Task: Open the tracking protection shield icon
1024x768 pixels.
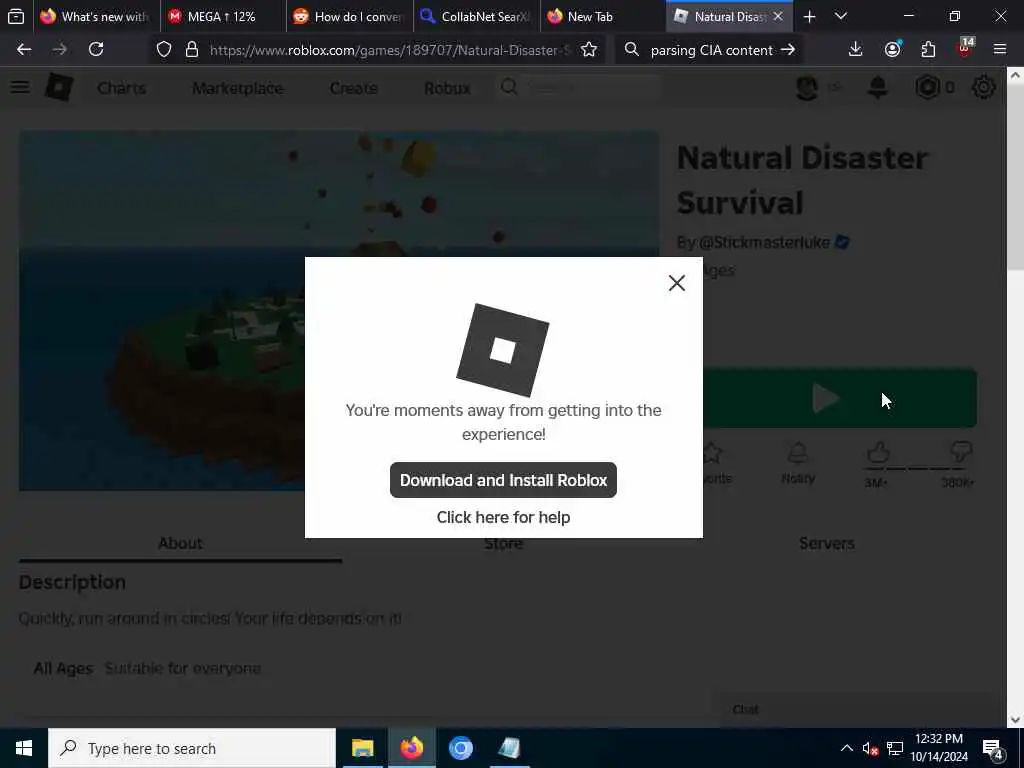Action: click(164, 50)
